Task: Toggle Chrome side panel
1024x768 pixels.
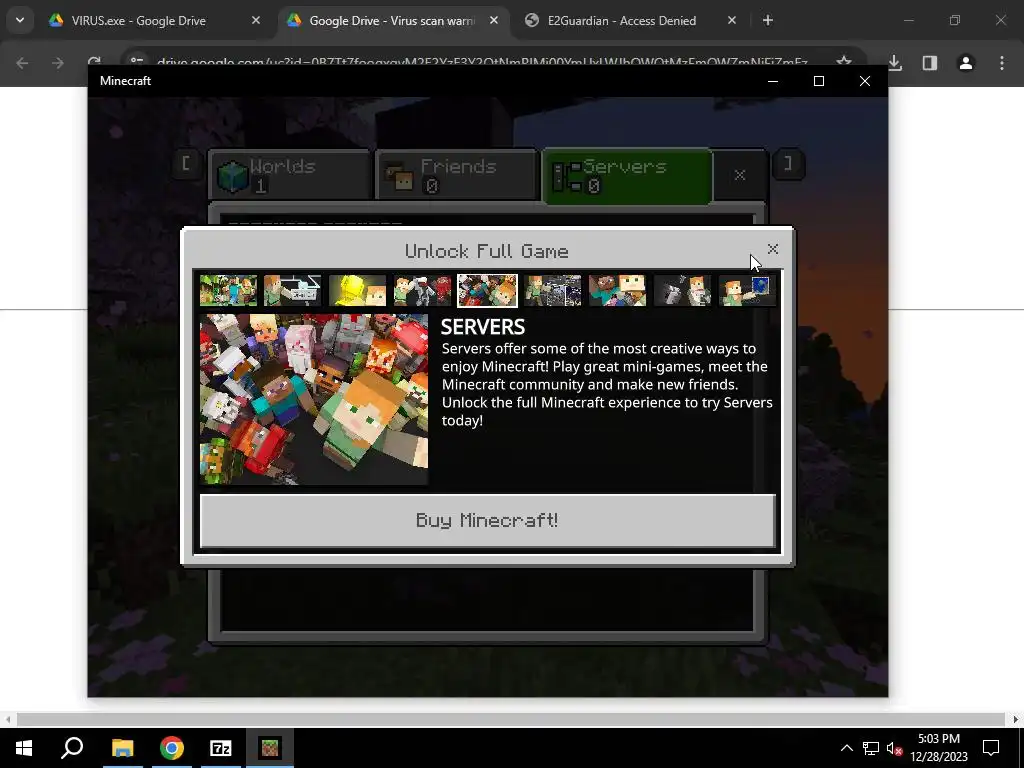Action: pyautogui.click(x=930, y=63)
